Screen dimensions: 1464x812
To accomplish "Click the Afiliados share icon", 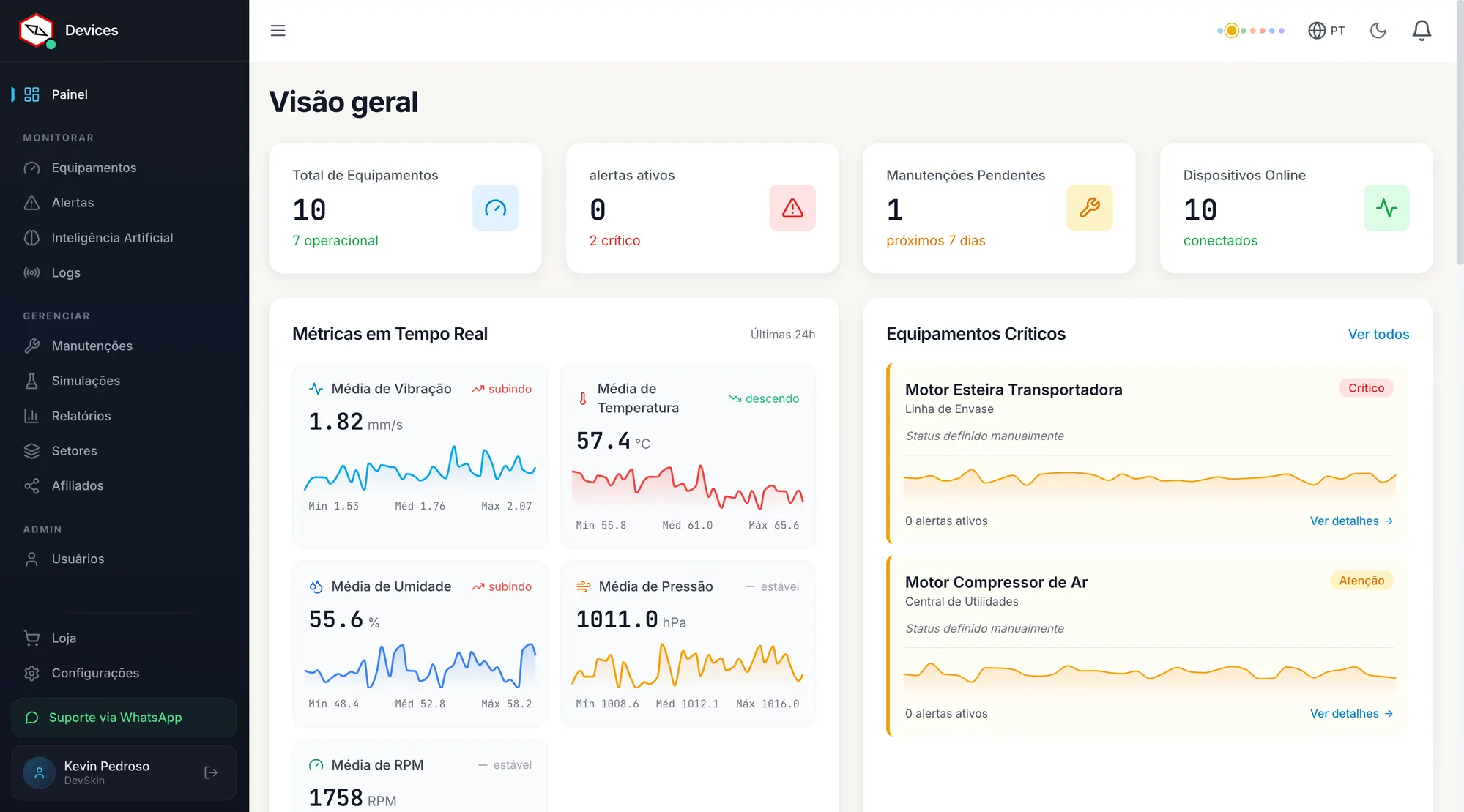I will pos(31,485).
